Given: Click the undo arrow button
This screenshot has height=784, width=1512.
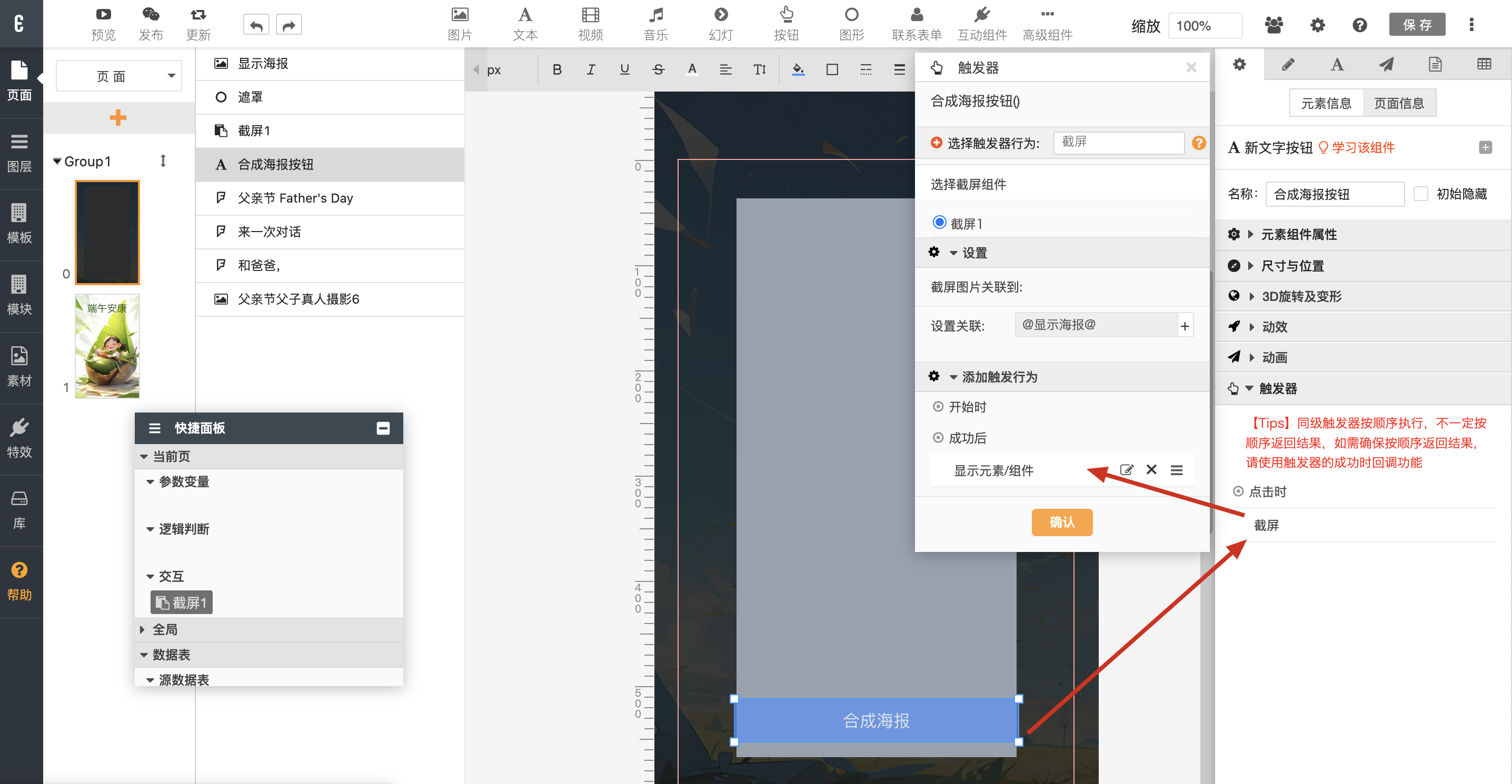Looking at the screenshot, I should click(256, 25).
